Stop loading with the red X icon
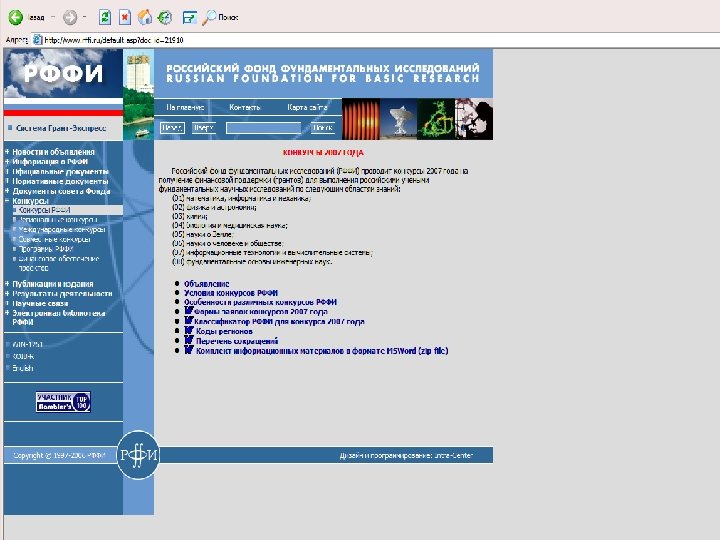720x540 pixels. point(124,17)
